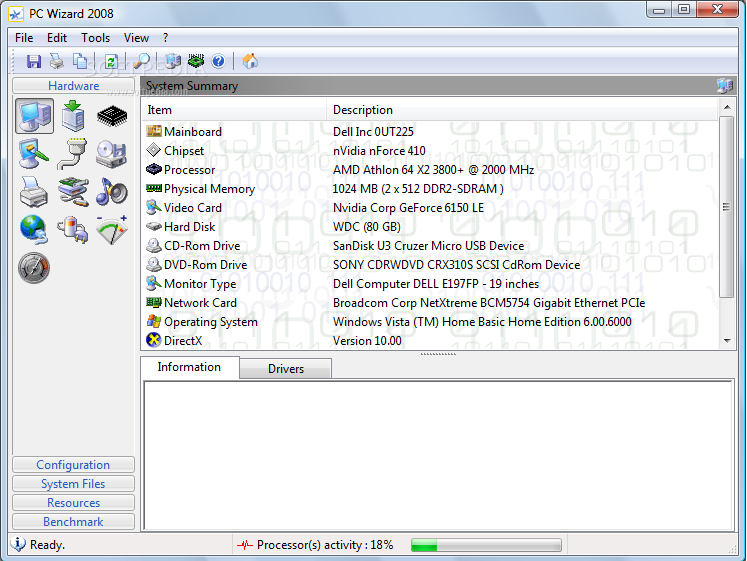This screenshot has height=561, width=747.
Task: Open the Configuration category
Action: coord(73,465)
